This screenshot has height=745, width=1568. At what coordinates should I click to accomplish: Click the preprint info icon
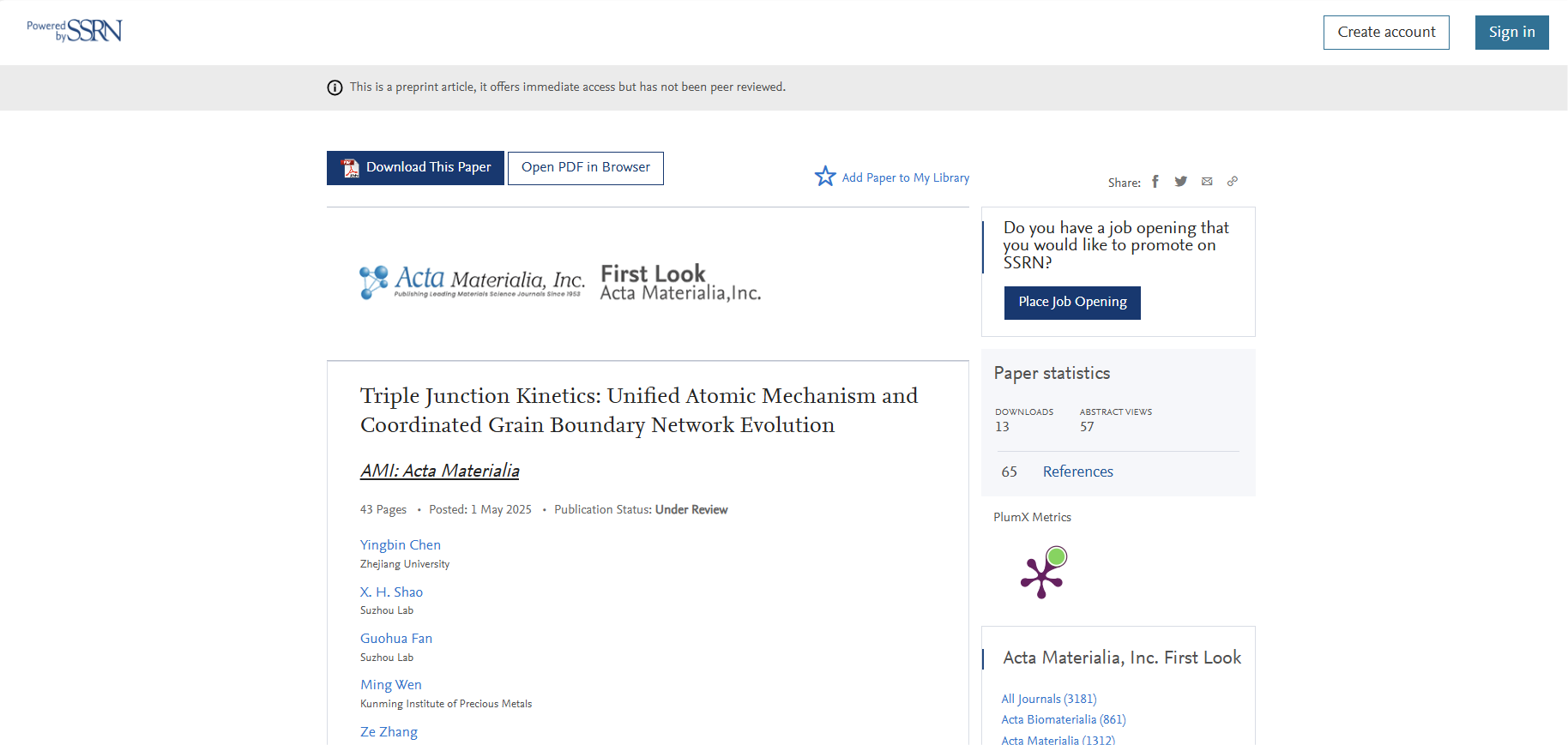pos(335,87)
